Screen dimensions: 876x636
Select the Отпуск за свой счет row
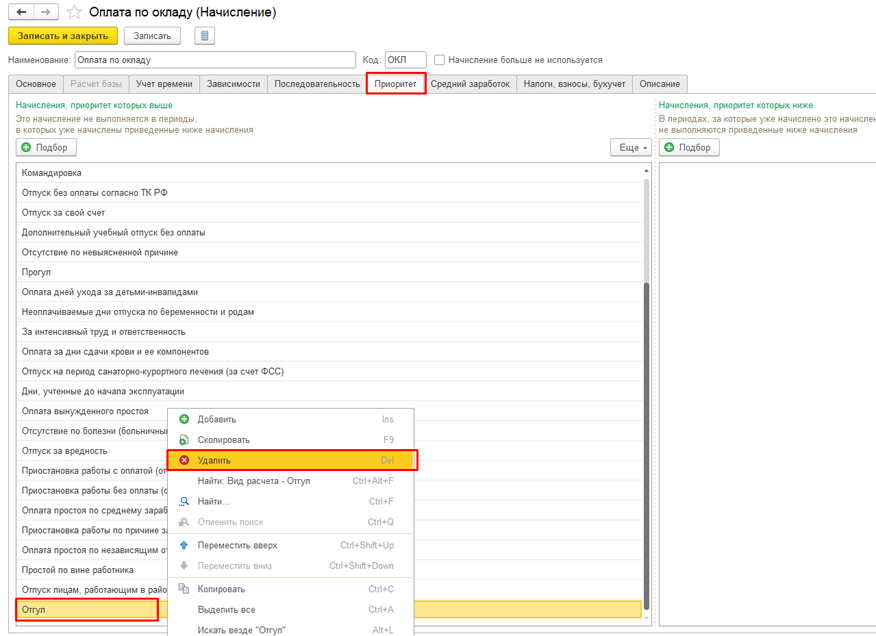330,213
